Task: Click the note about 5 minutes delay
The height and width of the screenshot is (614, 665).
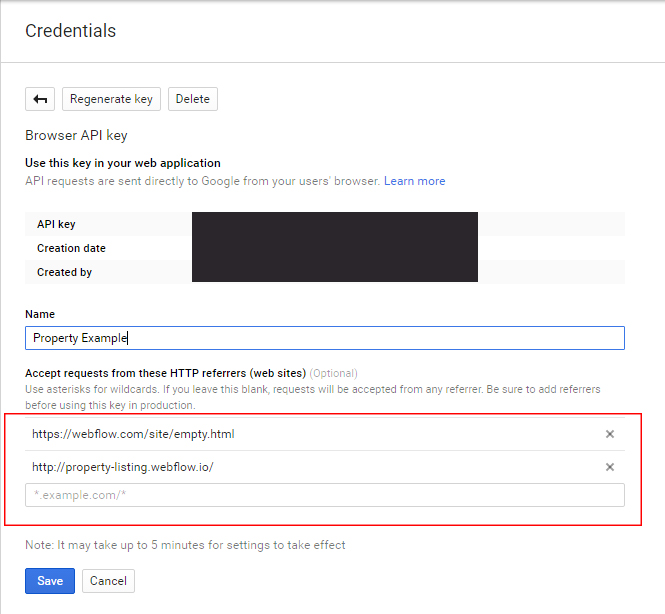Action: click(x=185, y=545)
